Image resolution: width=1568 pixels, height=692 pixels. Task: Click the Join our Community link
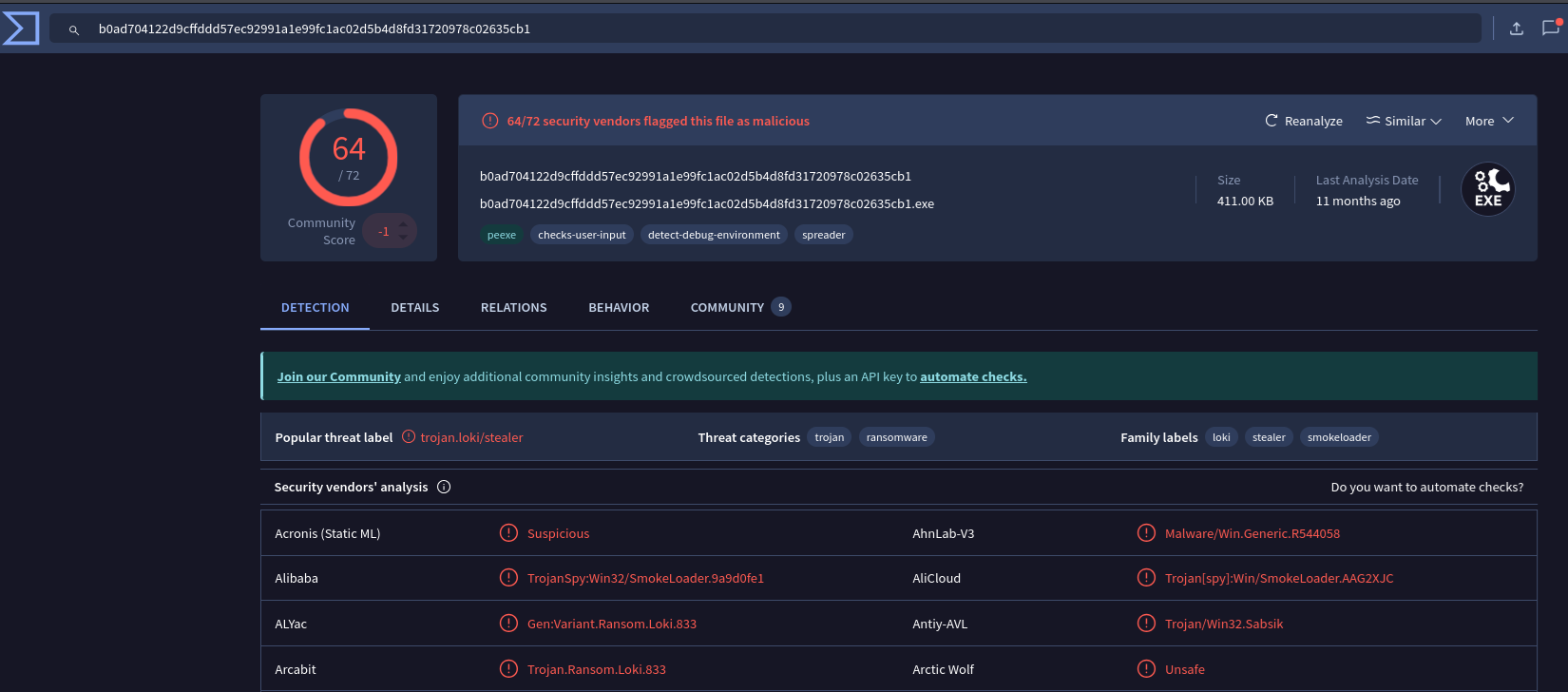[x=338, y=376]
